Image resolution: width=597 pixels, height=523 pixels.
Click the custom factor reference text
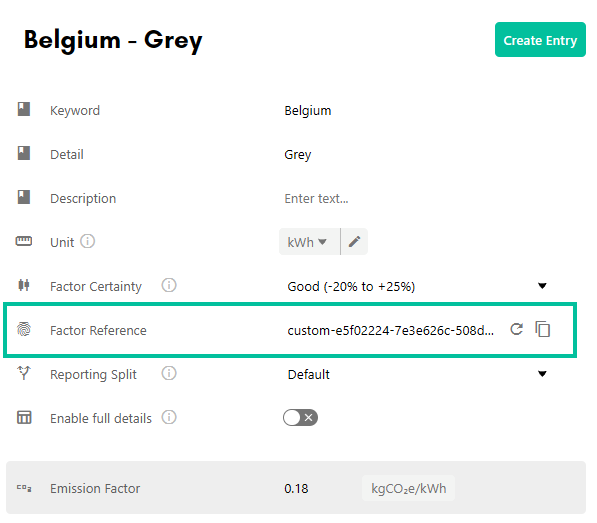391,330
